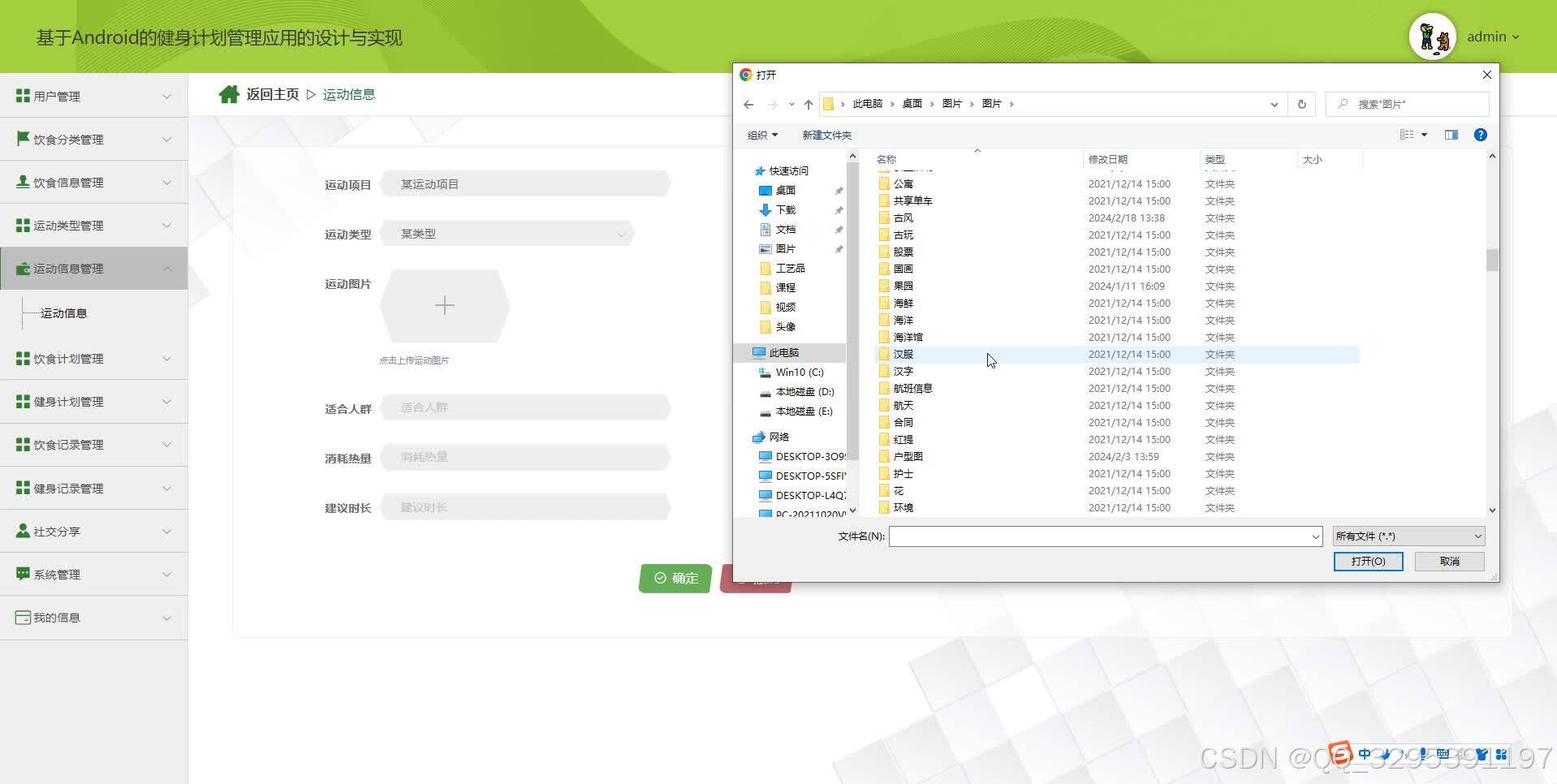1557x784 pixels.
Task: Click the 饮食分类管理 flag icon
Action: coord(23,139)
